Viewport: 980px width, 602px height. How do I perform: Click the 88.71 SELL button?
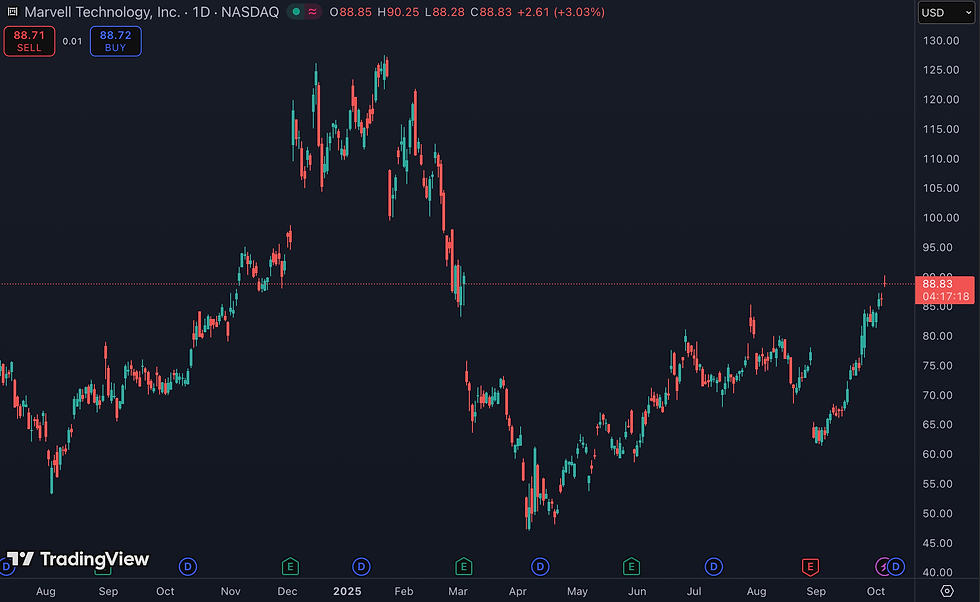29,41
